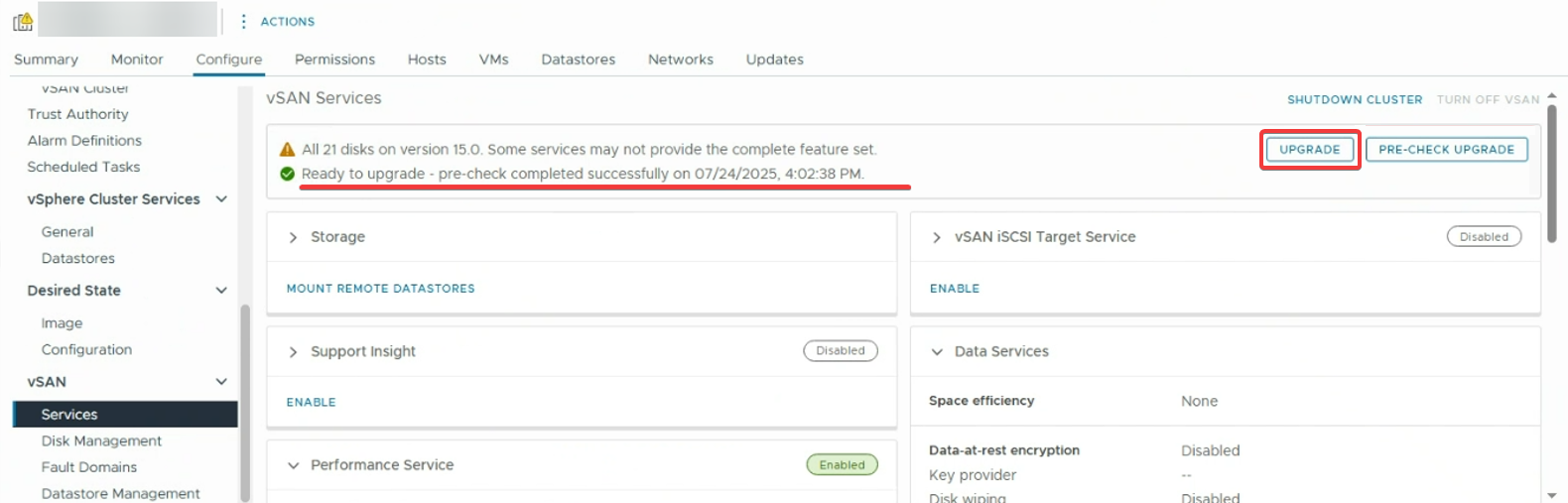The width and height of the screenshot is (1568, 503).
Task: Click the 'None' space efficiency value
Action: pyautogui.click(x=1199, y=401)
